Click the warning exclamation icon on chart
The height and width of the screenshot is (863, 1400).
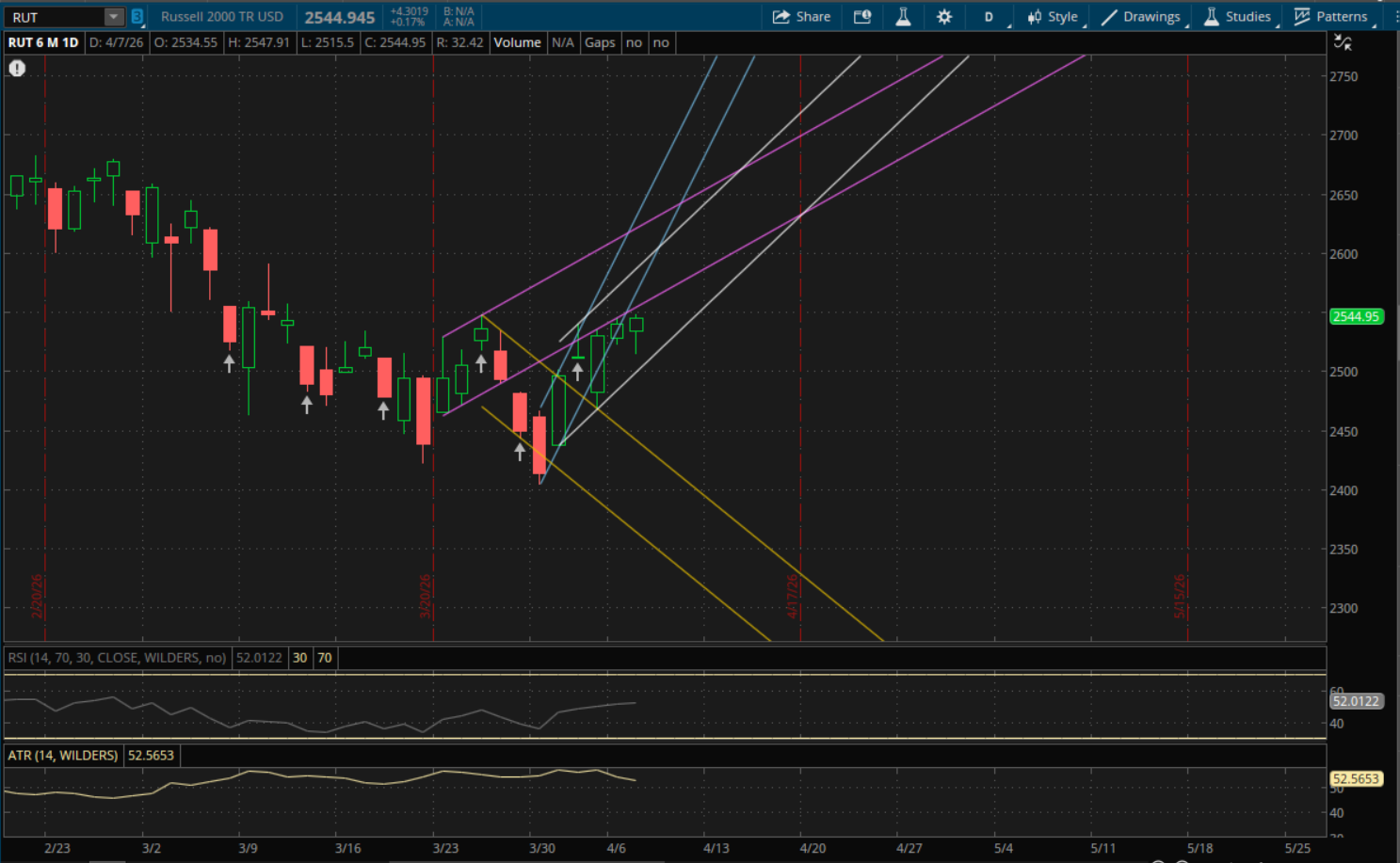(17, 68)
